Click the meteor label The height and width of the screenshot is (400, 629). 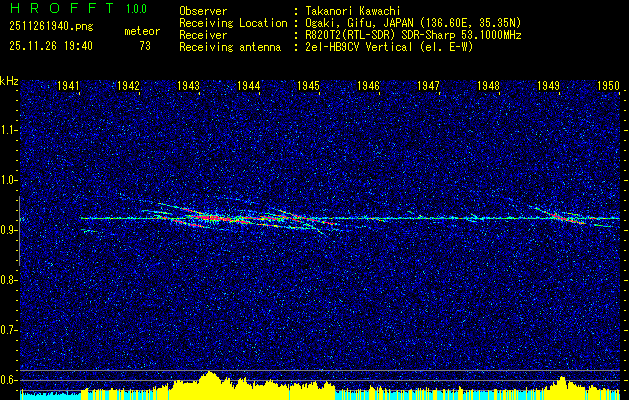(142, 31)
